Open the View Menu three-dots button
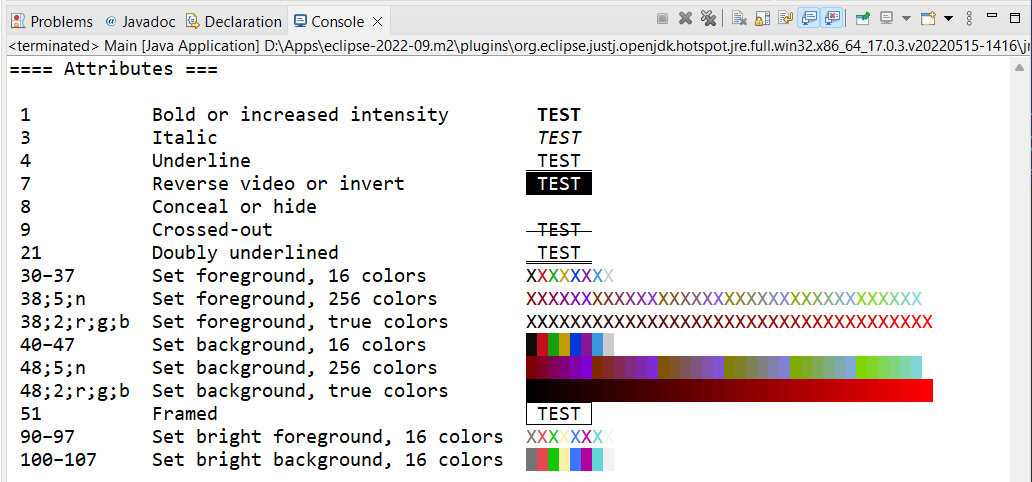This screenshot has width=1032, height=482. (x=969, y=19)
